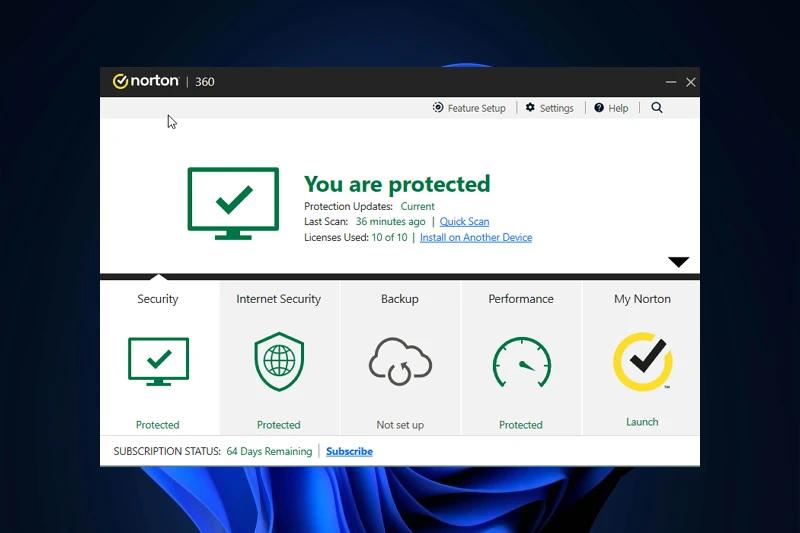The height and width of the screenshot is (533, 800).
Task: Click the Security monitor checkmark icon
Action: (158, 361)
